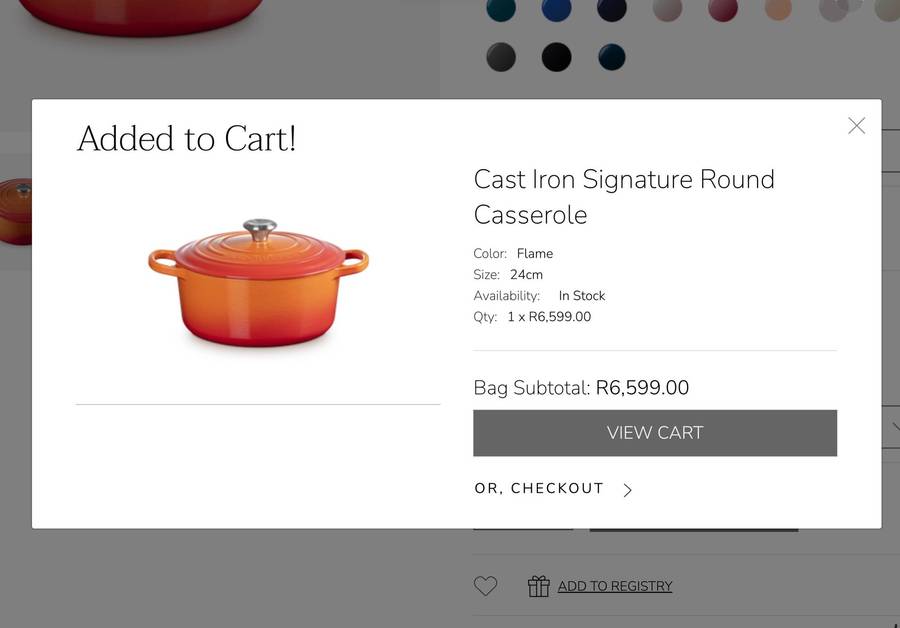Image resolution: width=900 pixels, height=628 pixels.
Task: Select the deep teal swatch on second row
Action: 611,57
